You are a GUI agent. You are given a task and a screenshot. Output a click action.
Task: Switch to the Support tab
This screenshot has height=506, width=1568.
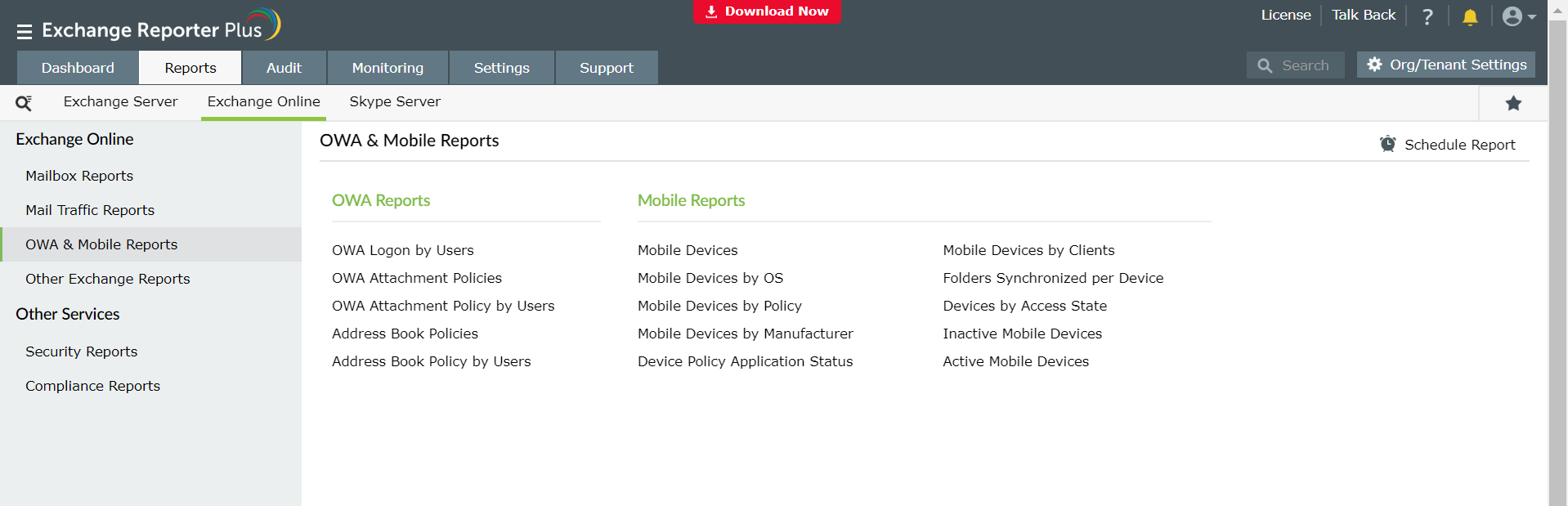(x=607, y=68)
